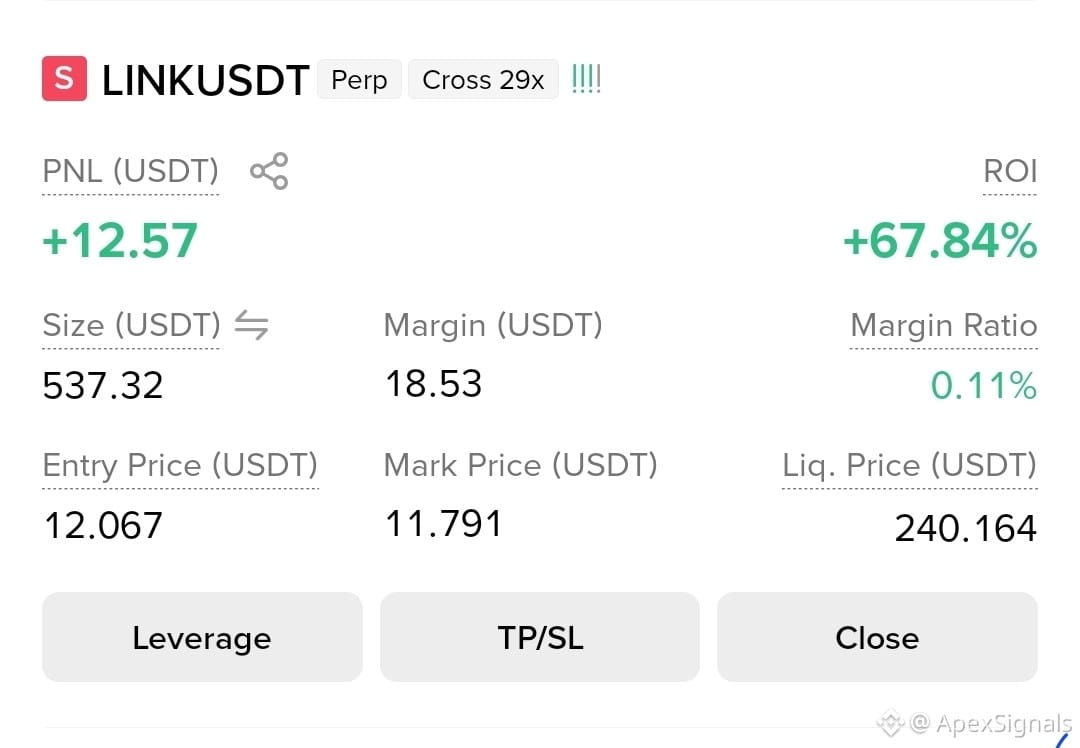Close the LINKUSDT position

pyautogui.click(x=877, y=637)
